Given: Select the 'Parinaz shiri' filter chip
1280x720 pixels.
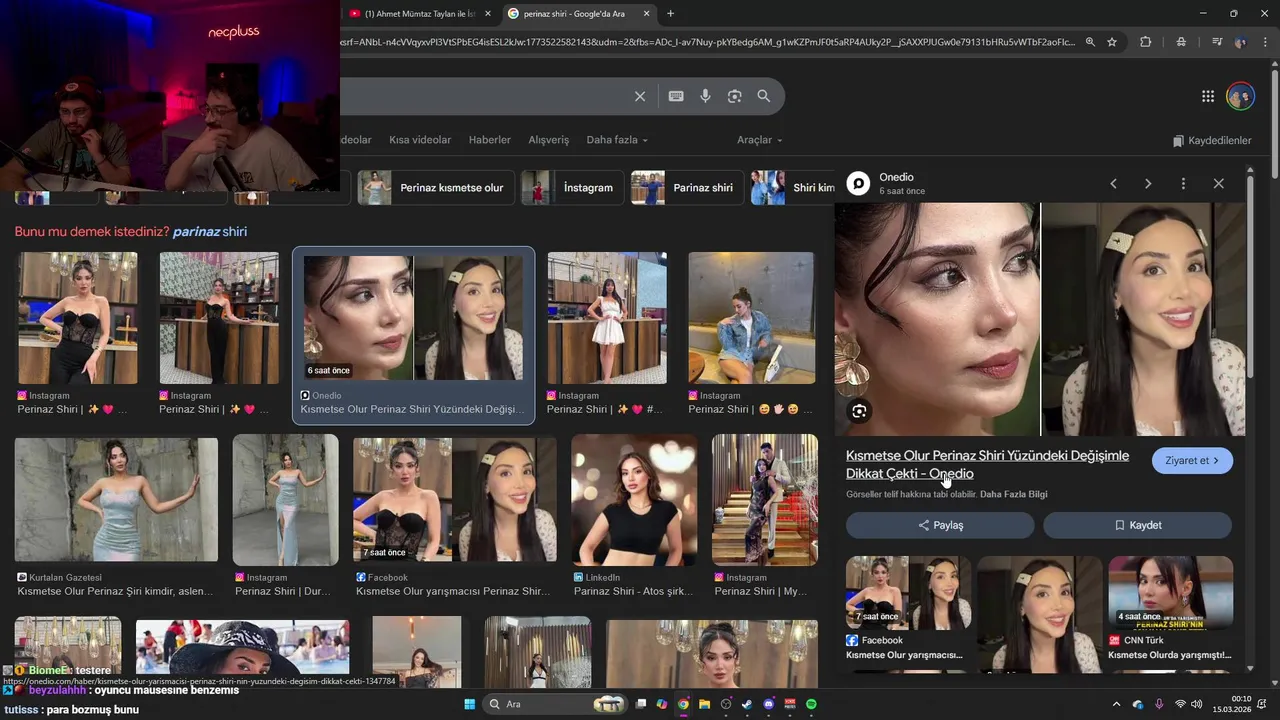Looking at the screenshot, I should coord(687,188).
